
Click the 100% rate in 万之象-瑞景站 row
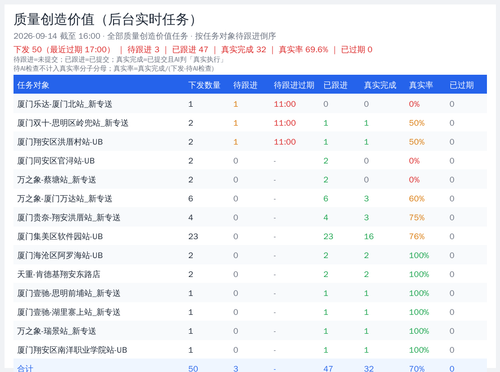419,331
